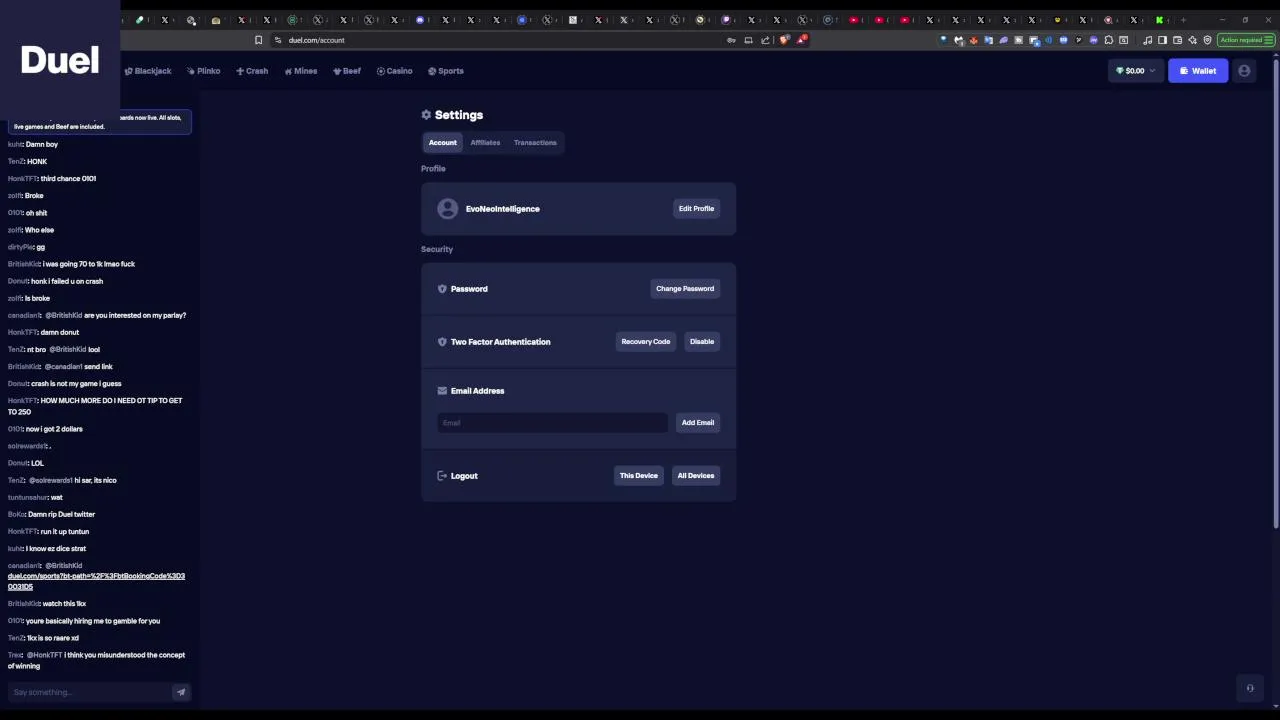
Task: Click the chat send arrow icon
Action: point(181,692)
